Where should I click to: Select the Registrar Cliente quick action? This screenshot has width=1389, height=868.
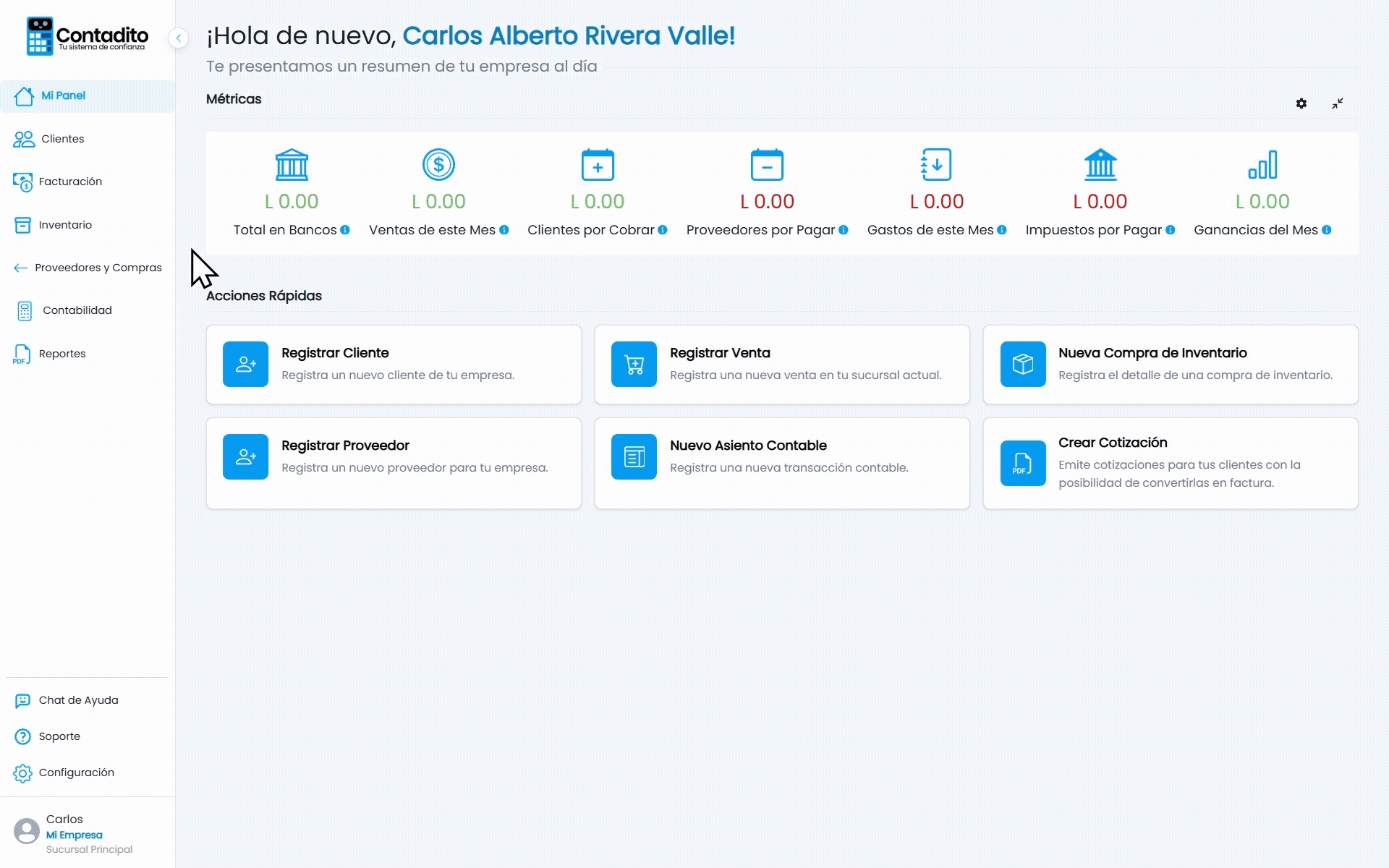[394, 365]
